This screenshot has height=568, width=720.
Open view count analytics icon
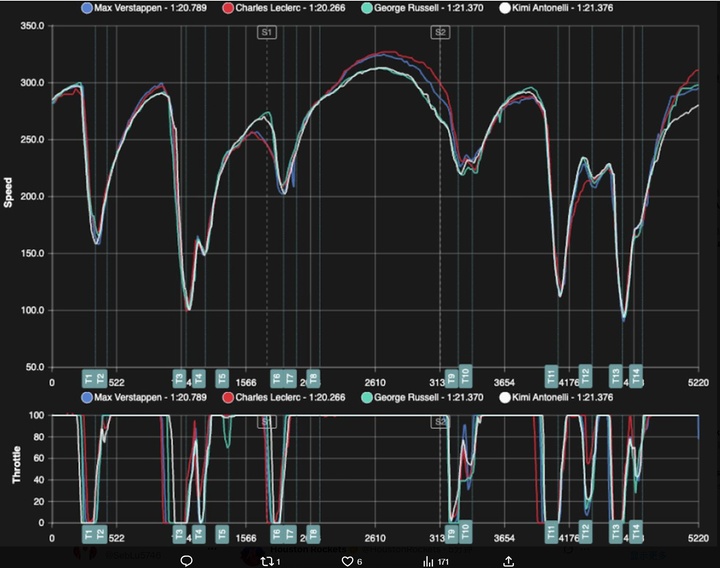pos(429,560)
